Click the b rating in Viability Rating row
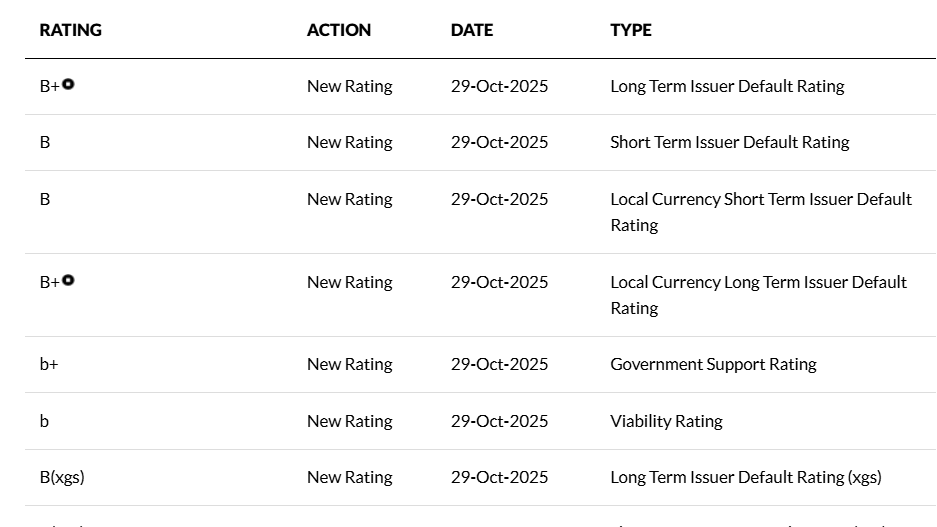This screenshot has height=527, width=937. click(x=44, y=421)
